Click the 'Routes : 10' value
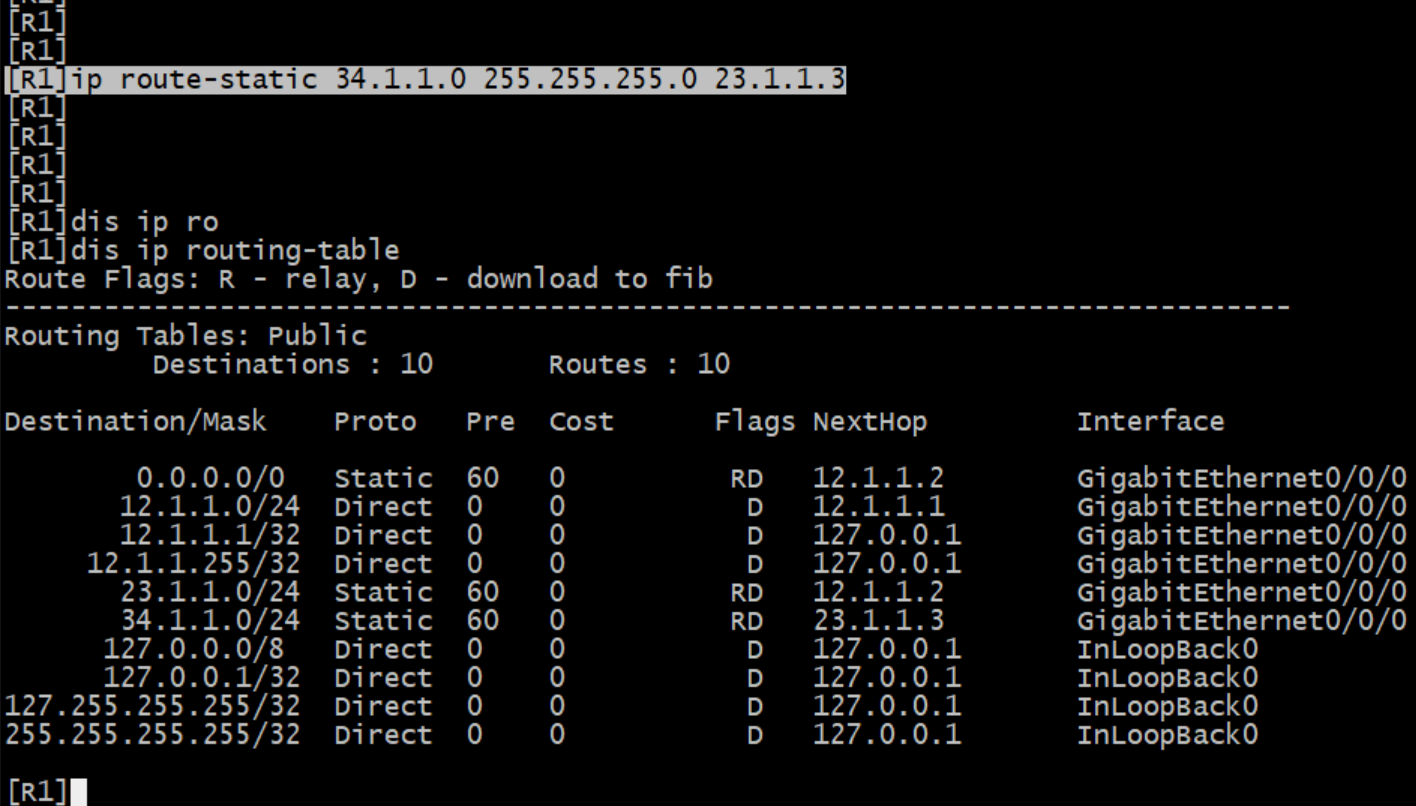The image size is (1416, 806). pos(639,364)
